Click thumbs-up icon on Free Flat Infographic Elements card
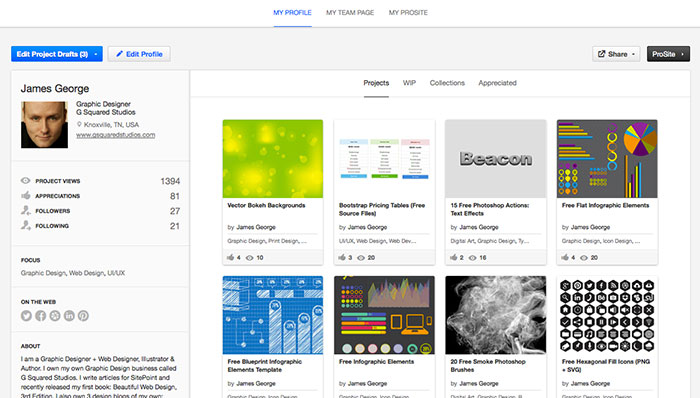Screen dimensions: 700x398 point(565,257)
